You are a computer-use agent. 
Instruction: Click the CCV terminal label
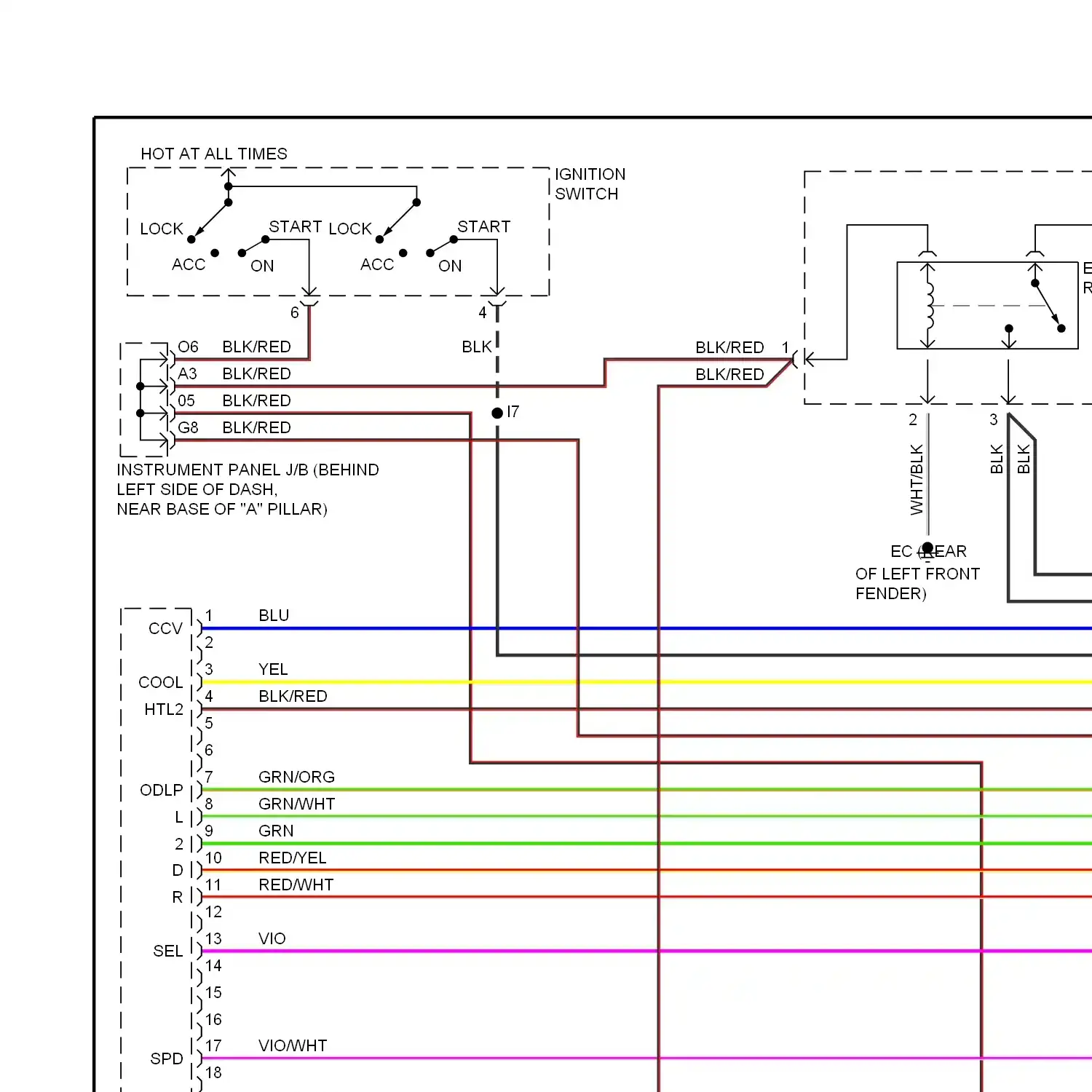tap(165, 628)
